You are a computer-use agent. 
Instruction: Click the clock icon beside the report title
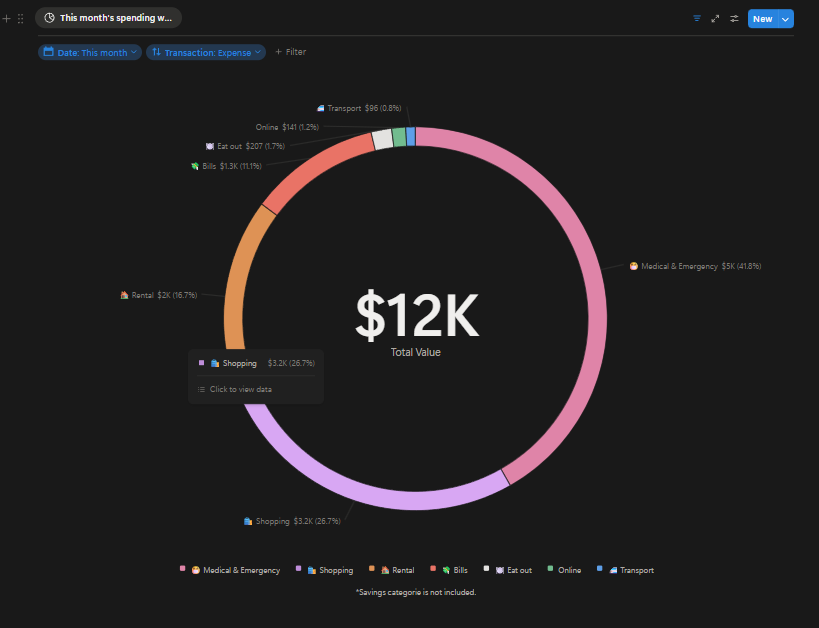pos(49,17)
